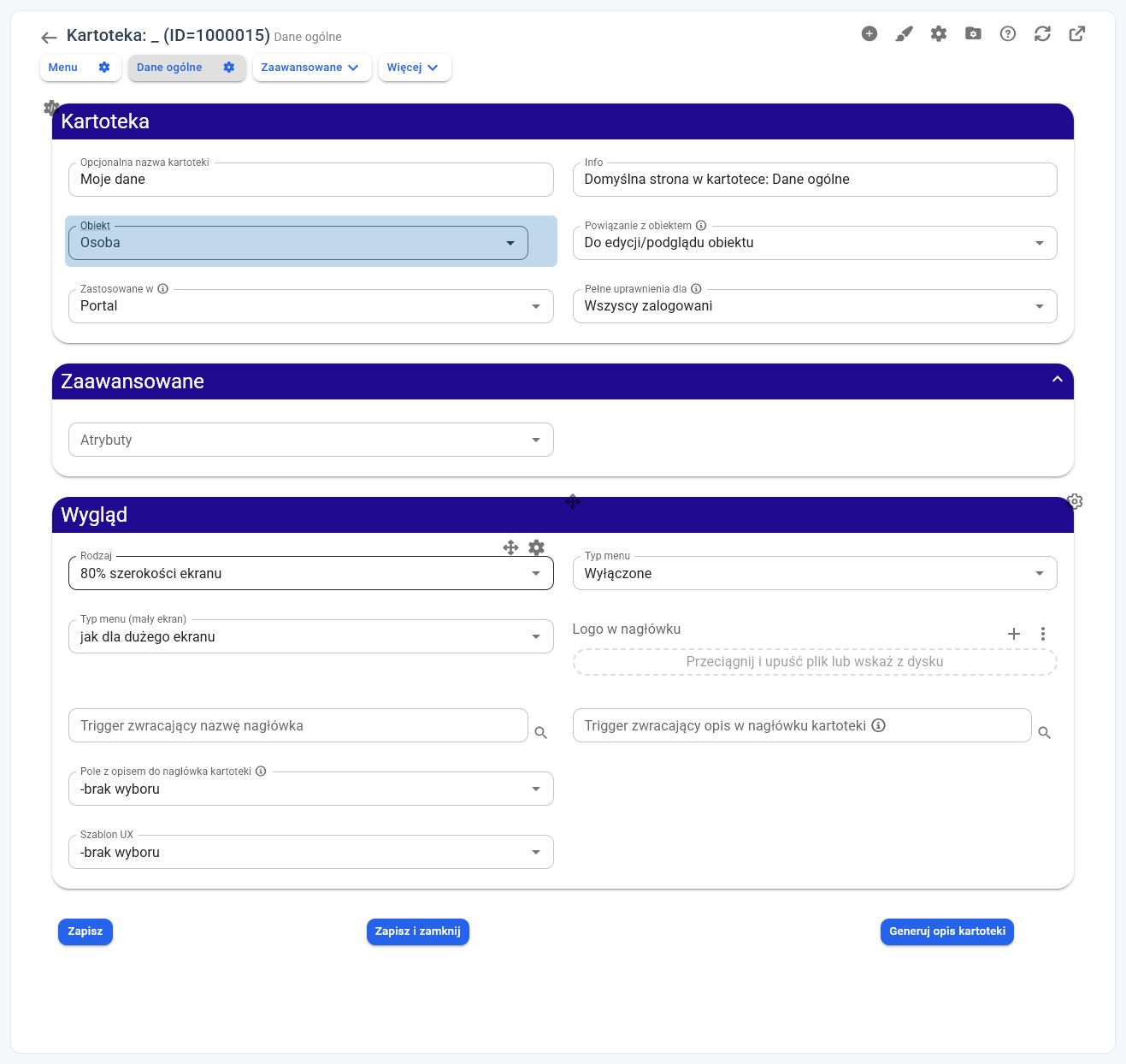Open the Atrybuty dropdown

(311, 440)
